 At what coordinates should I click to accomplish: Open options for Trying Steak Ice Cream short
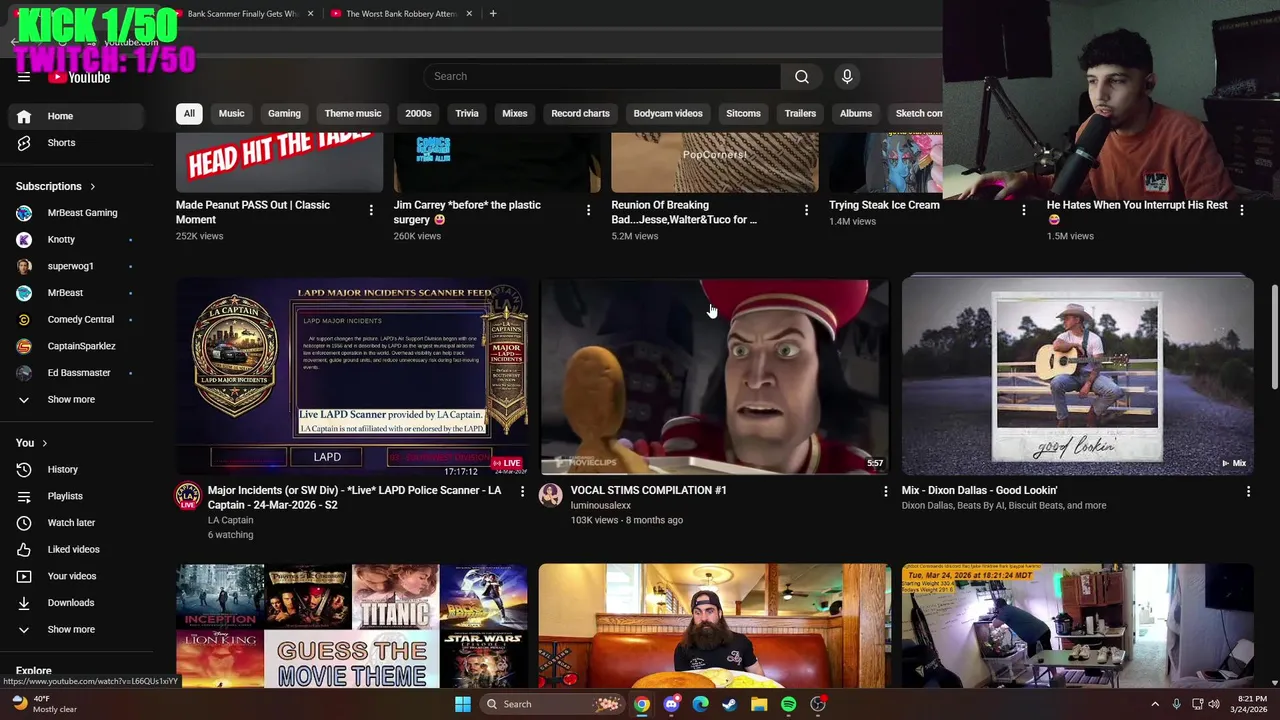(x=1023, y=210)
